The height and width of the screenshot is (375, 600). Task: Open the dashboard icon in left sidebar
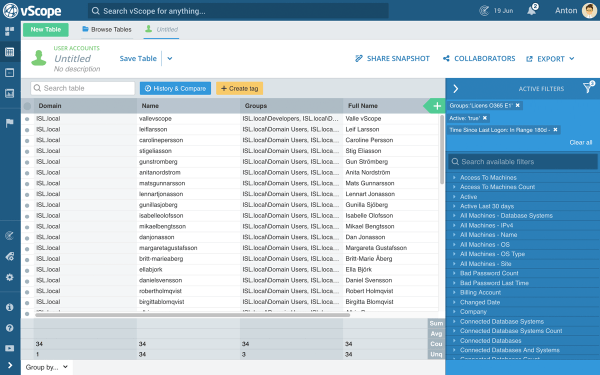pyautogui.click(x=10, y=31)
